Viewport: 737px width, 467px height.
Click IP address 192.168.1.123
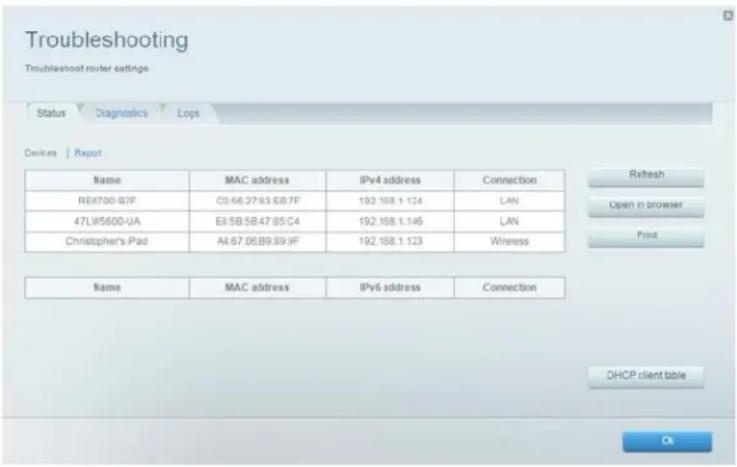(x=390, y=241)
